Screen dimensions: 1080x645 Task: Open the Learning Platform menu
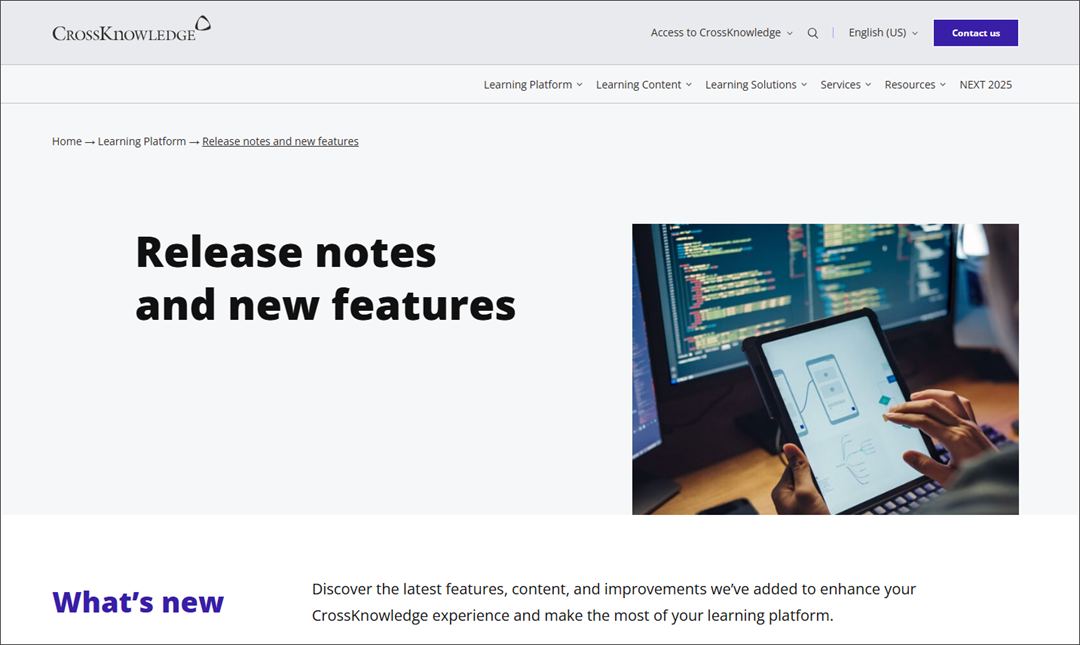coord(532,85)
